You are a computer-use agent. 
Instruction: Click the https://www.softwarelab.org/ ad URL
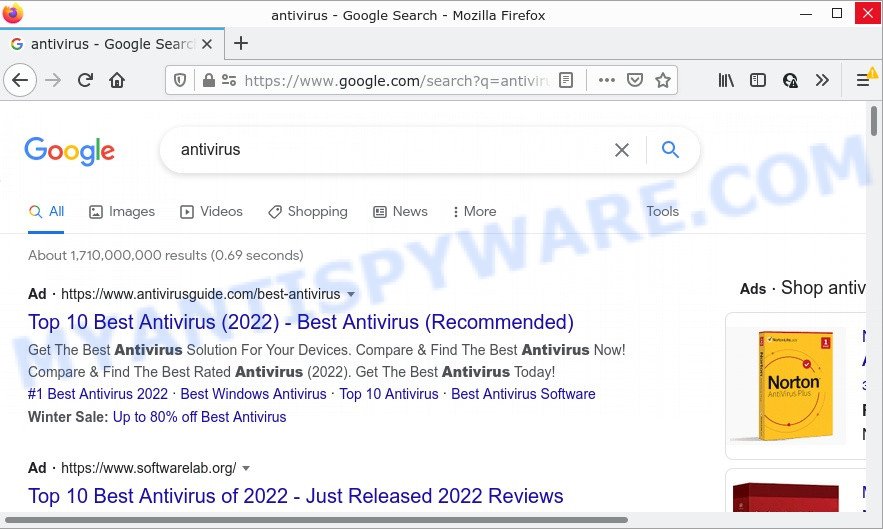(x=149, y=468)
